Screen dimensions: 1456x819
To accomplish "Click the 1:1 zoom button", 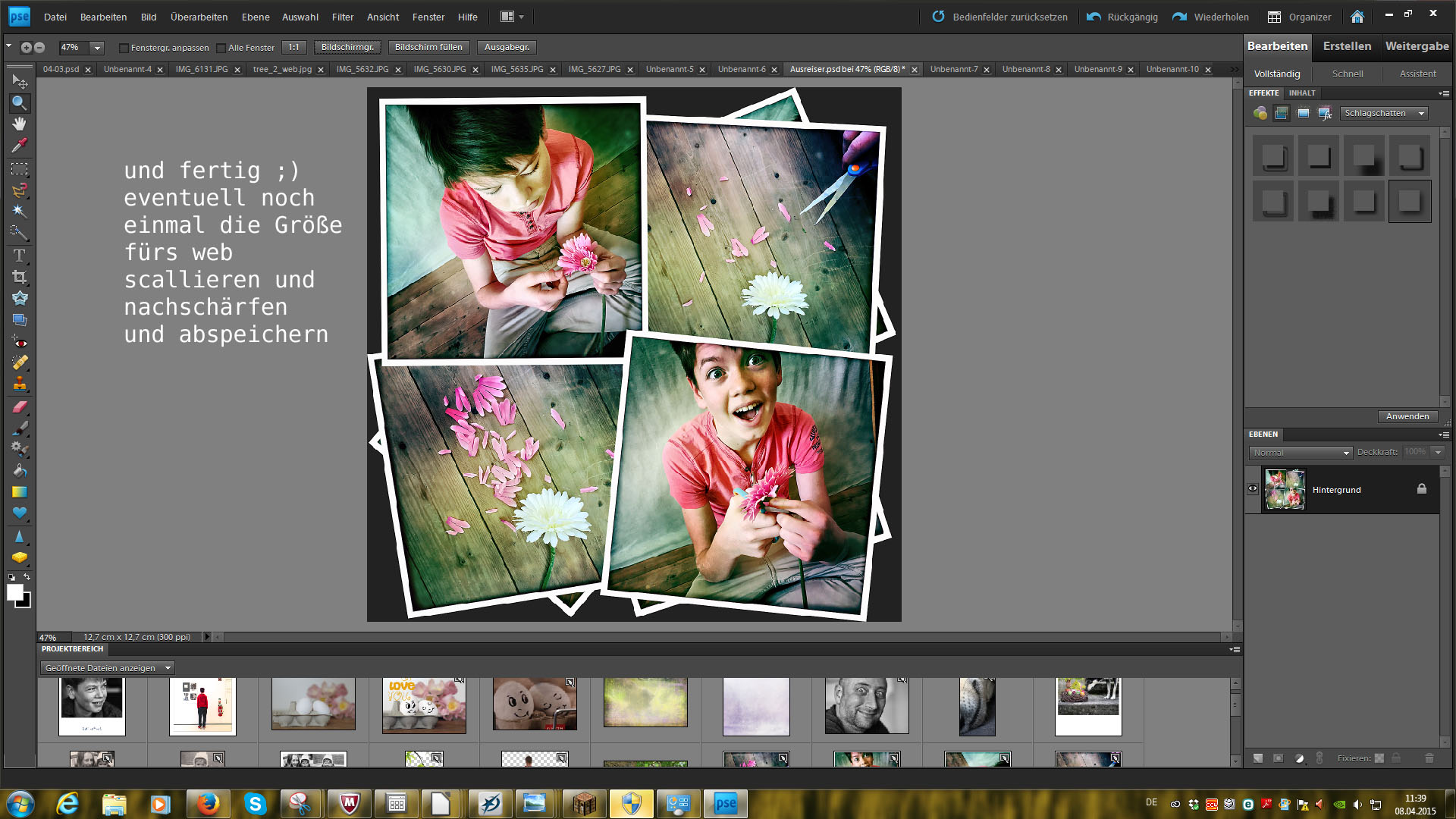I will click(x=293, y=47).
